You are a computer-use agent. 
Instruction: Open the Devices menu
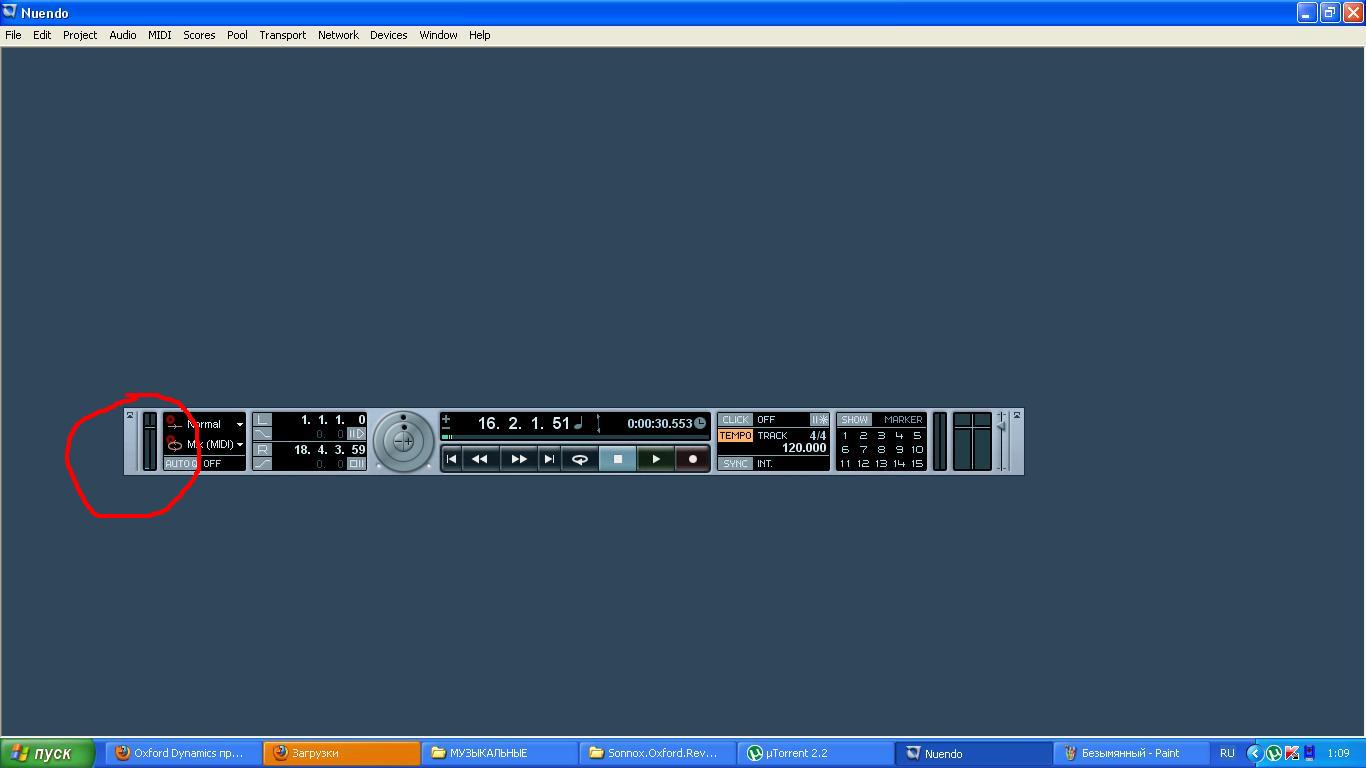point(388,35)
